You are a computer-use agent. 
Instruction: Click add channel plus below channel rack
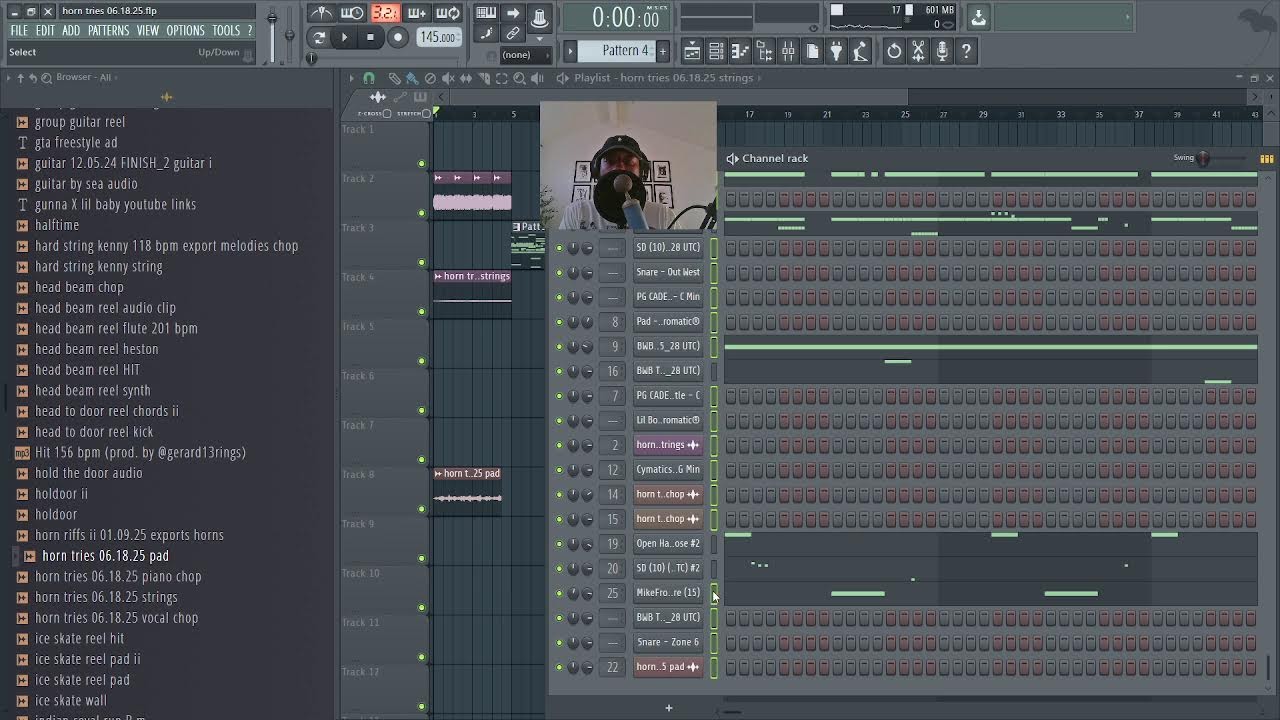pyautogui.click(x=669, y=708)
